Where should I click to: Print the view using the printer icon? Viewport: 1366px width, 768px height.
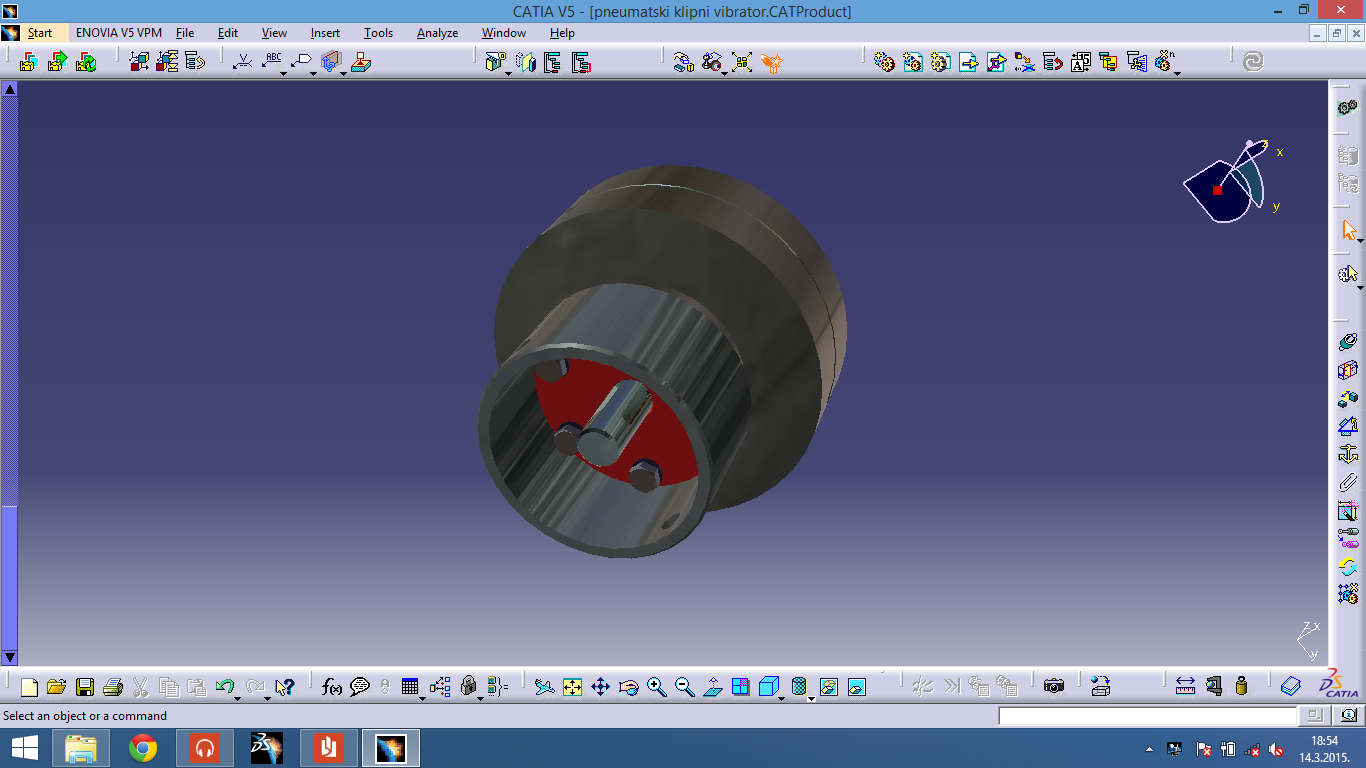113,687
